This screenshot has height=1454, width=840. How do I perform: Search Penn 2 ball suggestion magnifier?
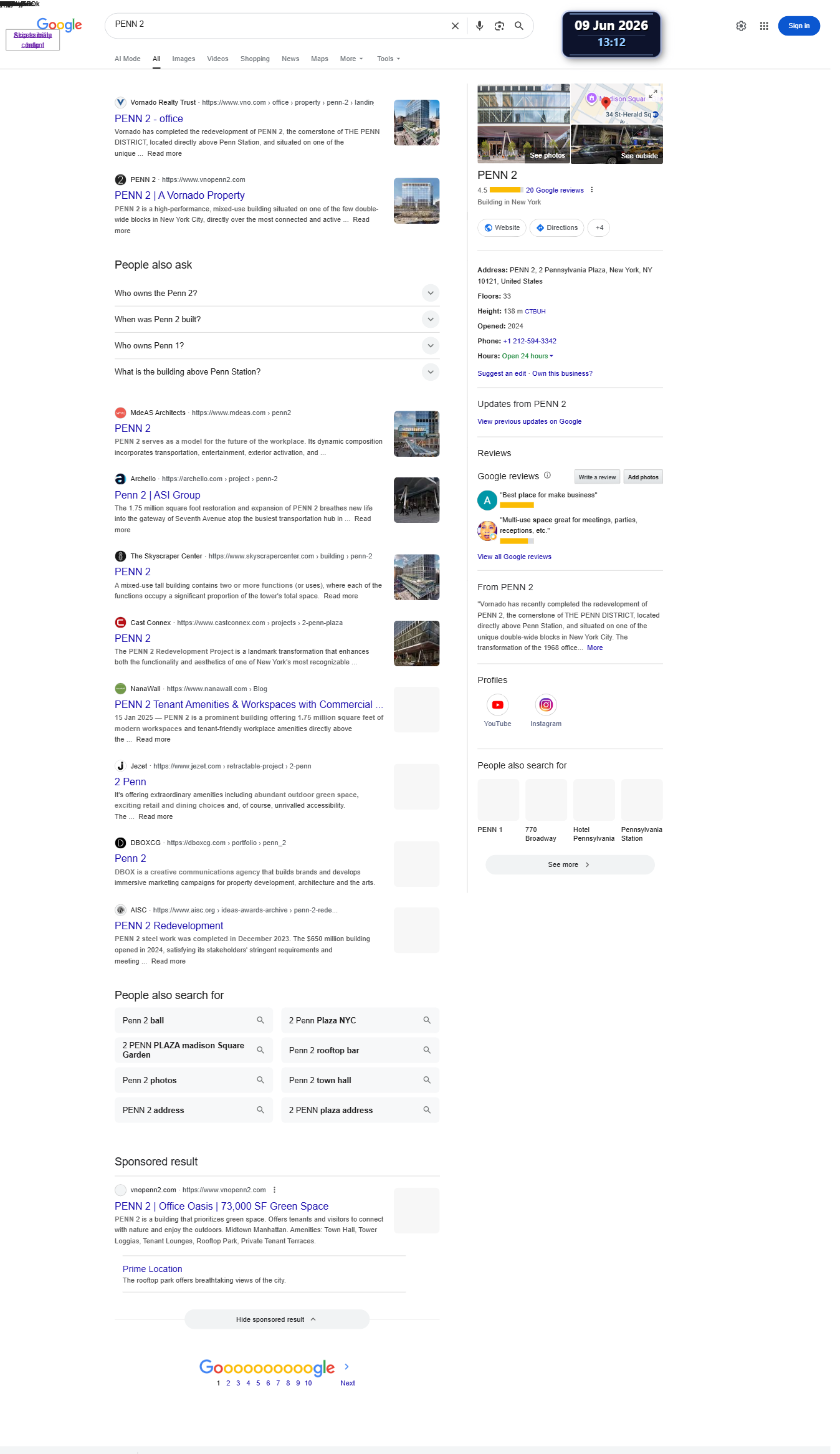pos(260,1020)
